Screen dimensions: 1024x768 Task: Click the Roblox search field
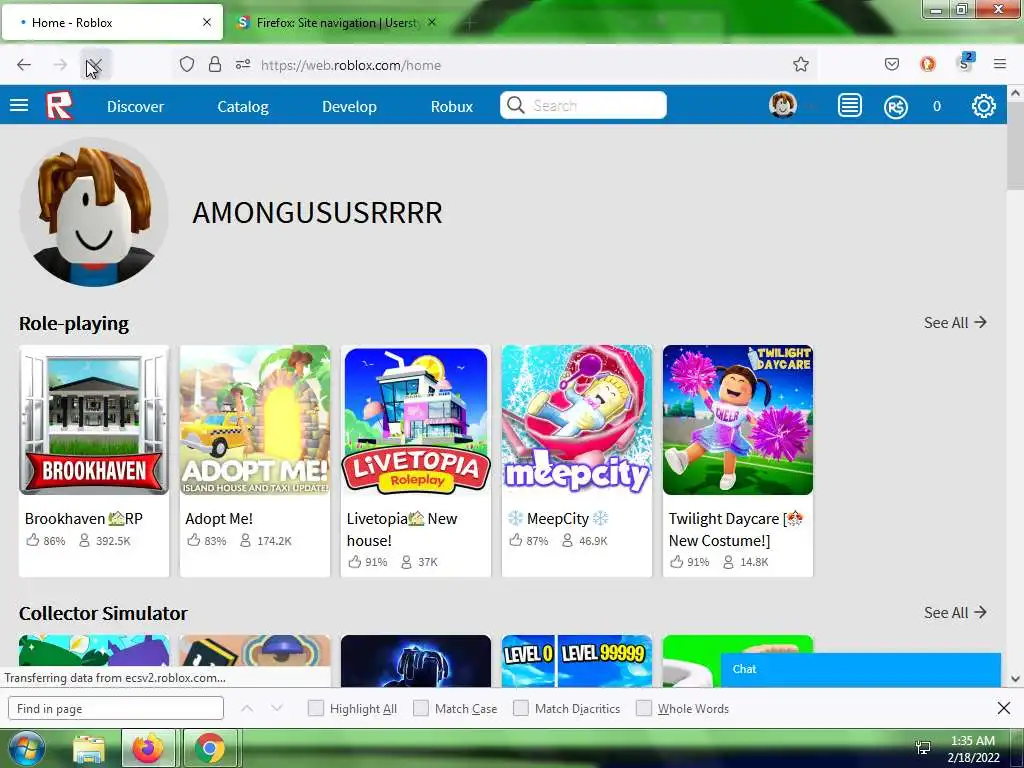point(583,105)
